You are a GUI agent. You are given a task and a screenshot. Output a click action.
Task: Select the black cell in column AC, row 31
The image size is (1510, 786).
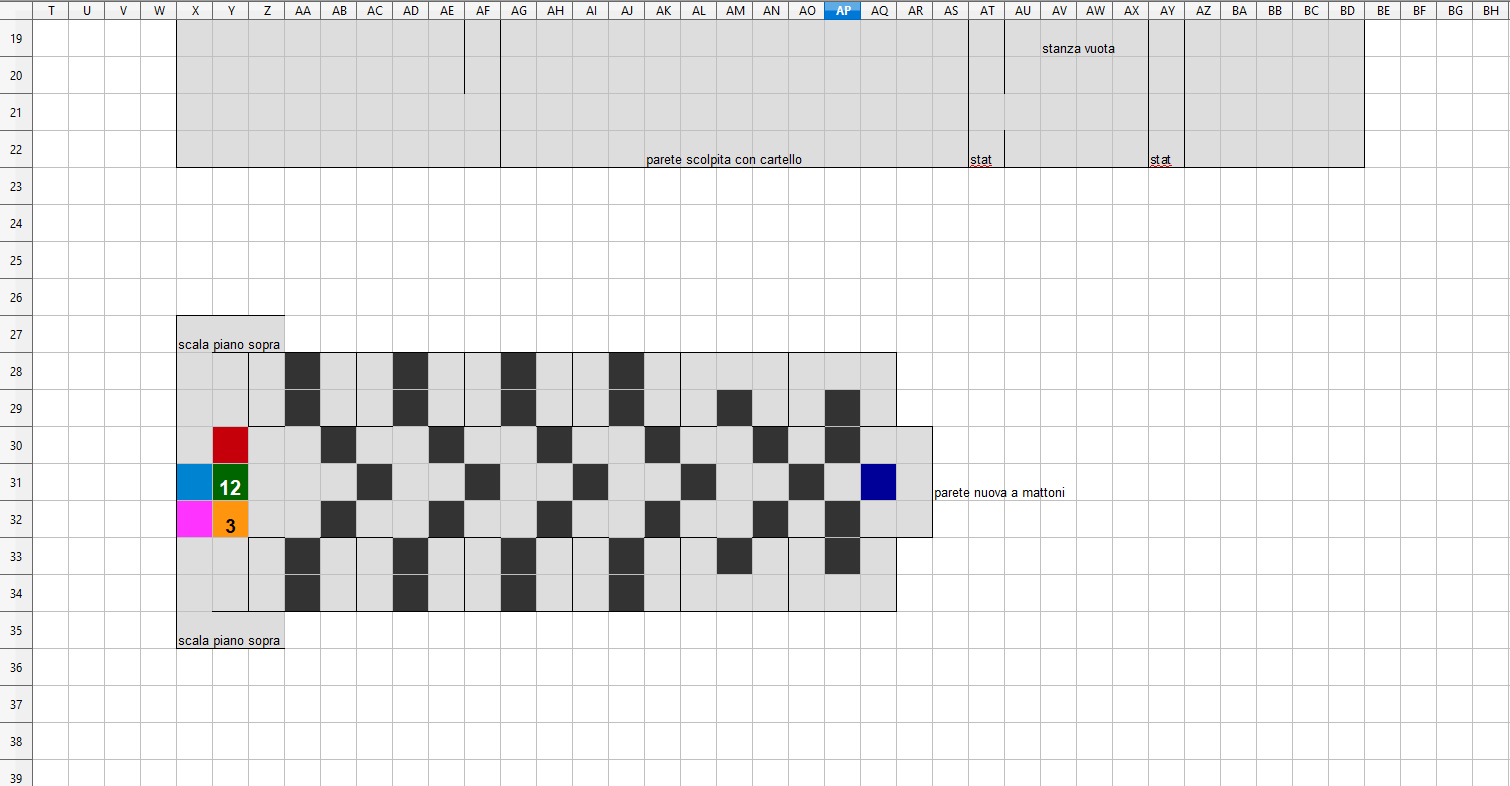click(x=374, y=482)
